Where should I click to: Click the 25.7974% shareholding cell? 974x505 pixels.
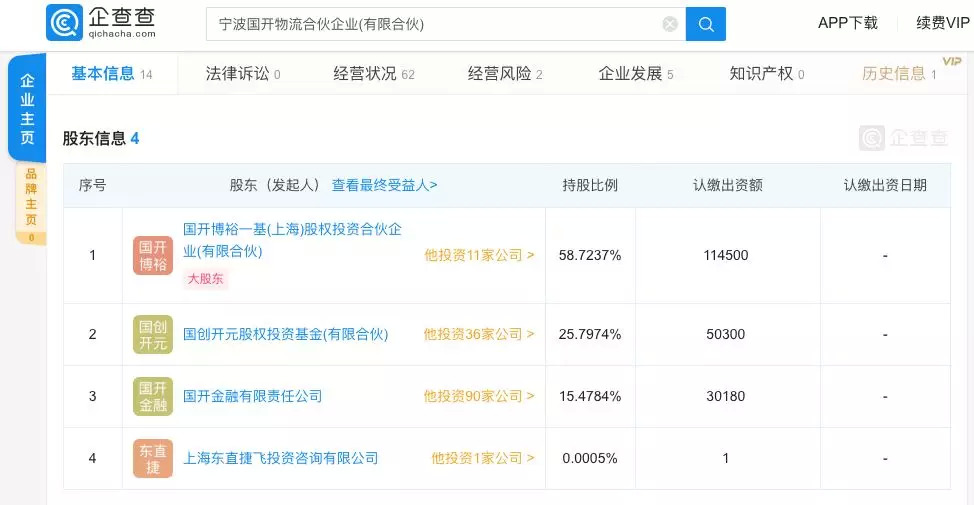click(x=590, y=334)
